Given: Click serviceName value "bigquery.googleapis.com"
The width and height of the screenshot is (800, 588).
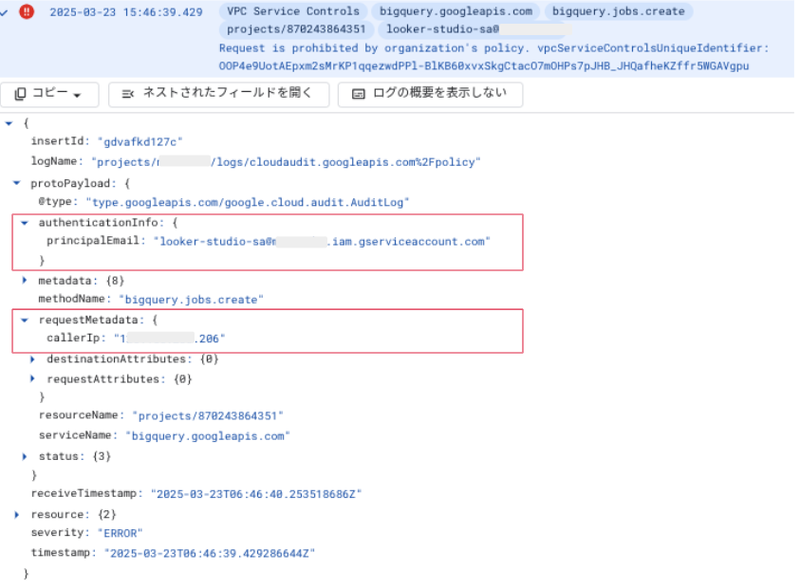Looking at the screenshot, I should [x=208, y=436].
